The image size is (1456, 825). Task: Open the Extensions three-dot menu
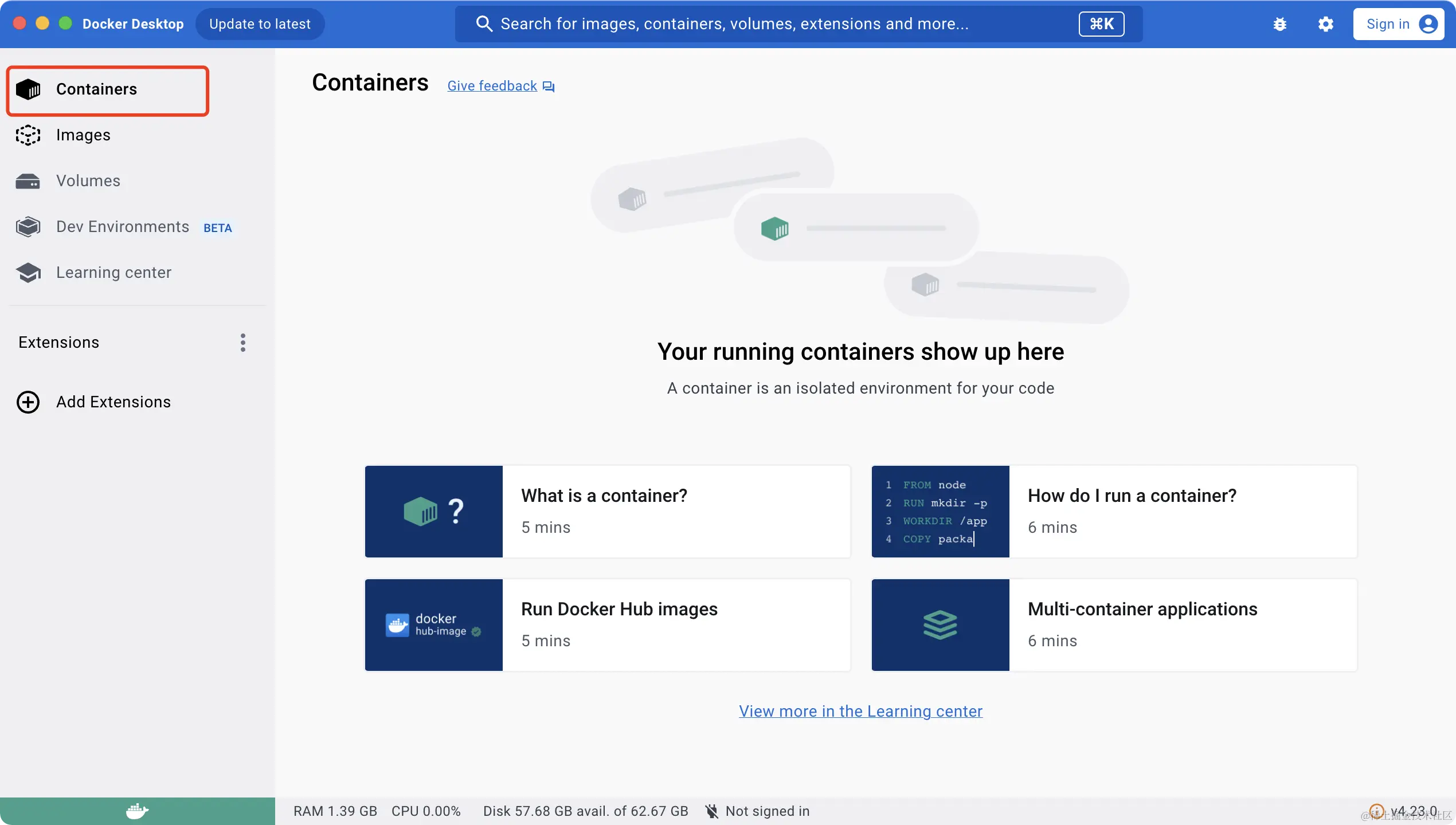pos(243,343)
